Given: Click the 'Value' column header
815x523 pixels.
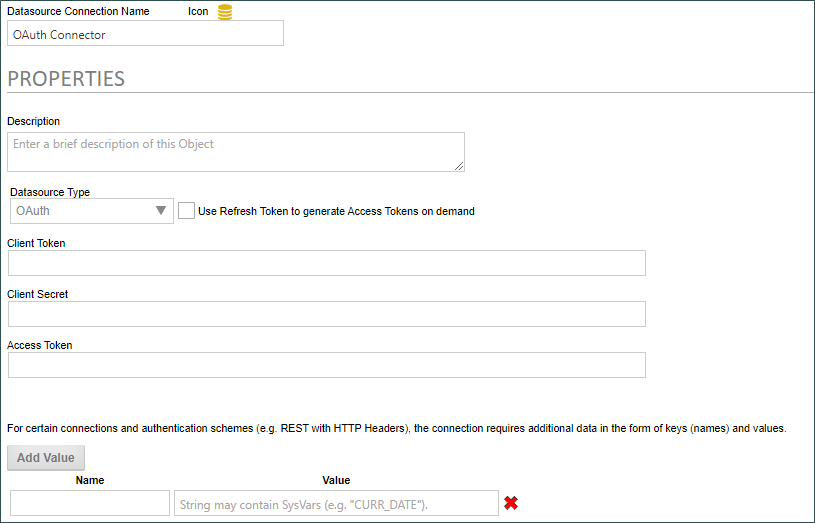Looking at the screenshot, I should click(x=336, y=480).
